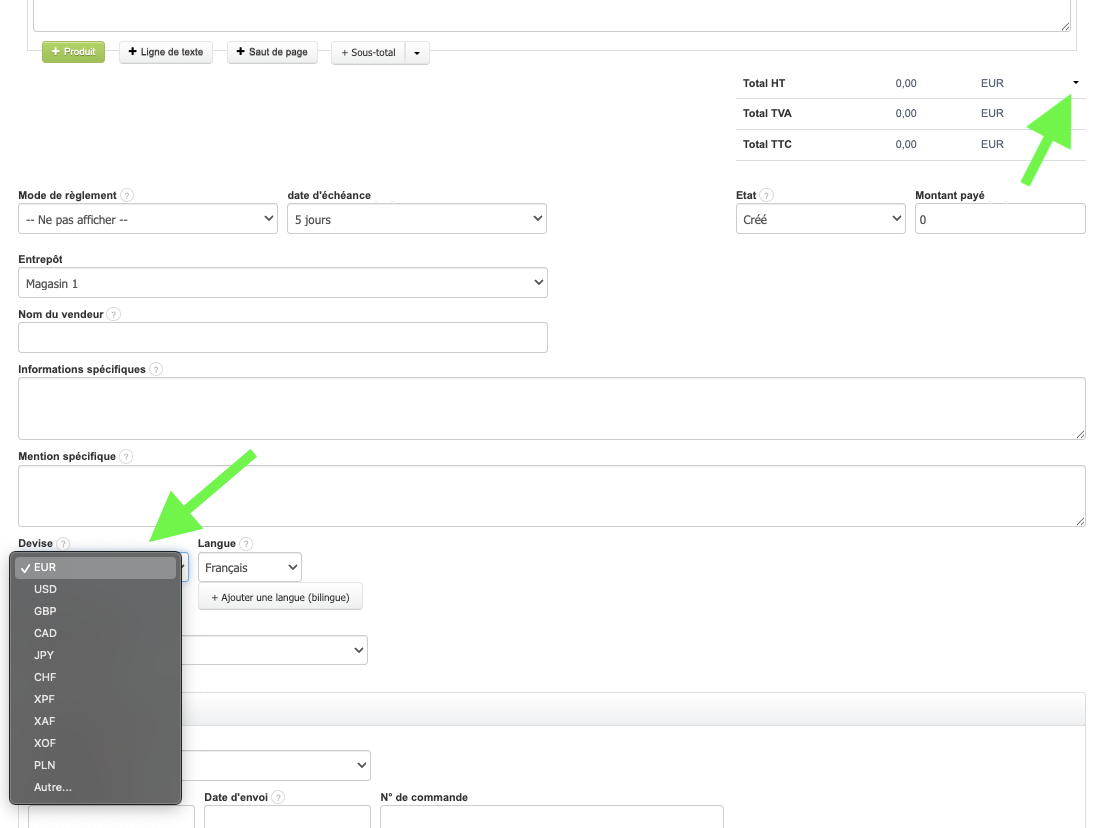Click Ajouter une langue (bilingue) button
1107x828 pixels.
(280, 597)
